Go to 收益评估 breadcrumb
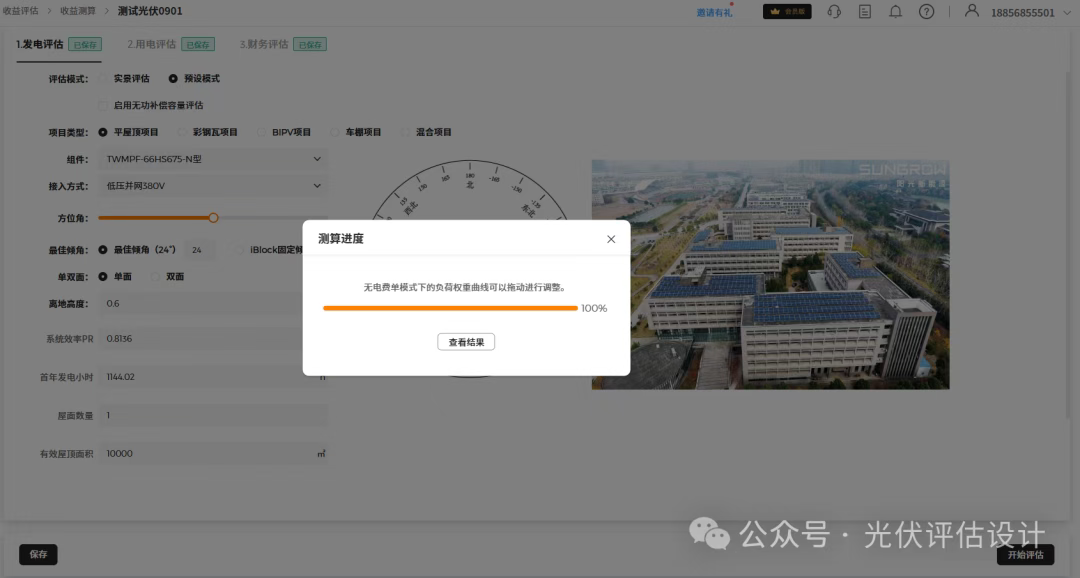 [x=21, y=11]
